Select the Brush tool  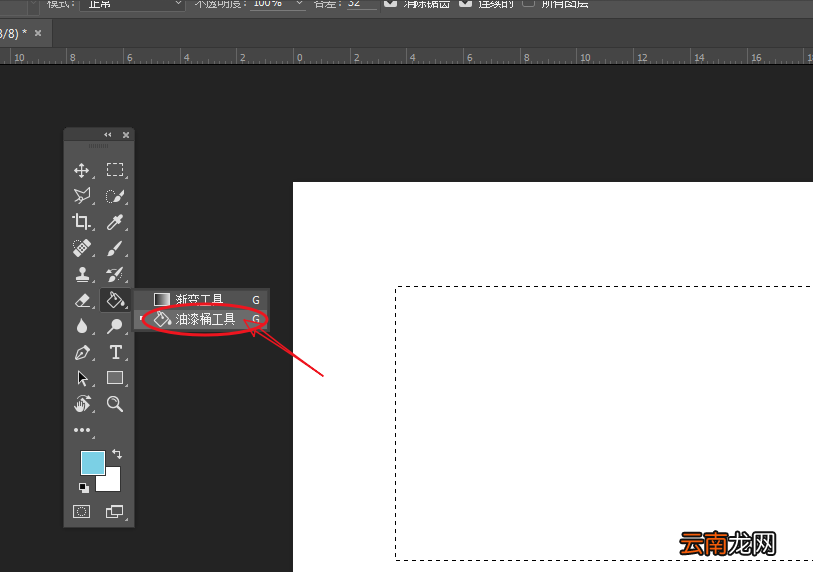click(115, 248)
